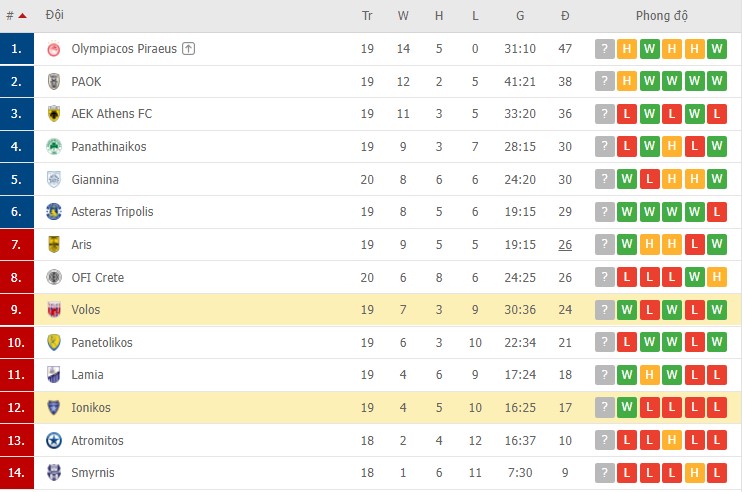Open the Giannina team link
Screen dimensions: 742x492
click(95, 180)
